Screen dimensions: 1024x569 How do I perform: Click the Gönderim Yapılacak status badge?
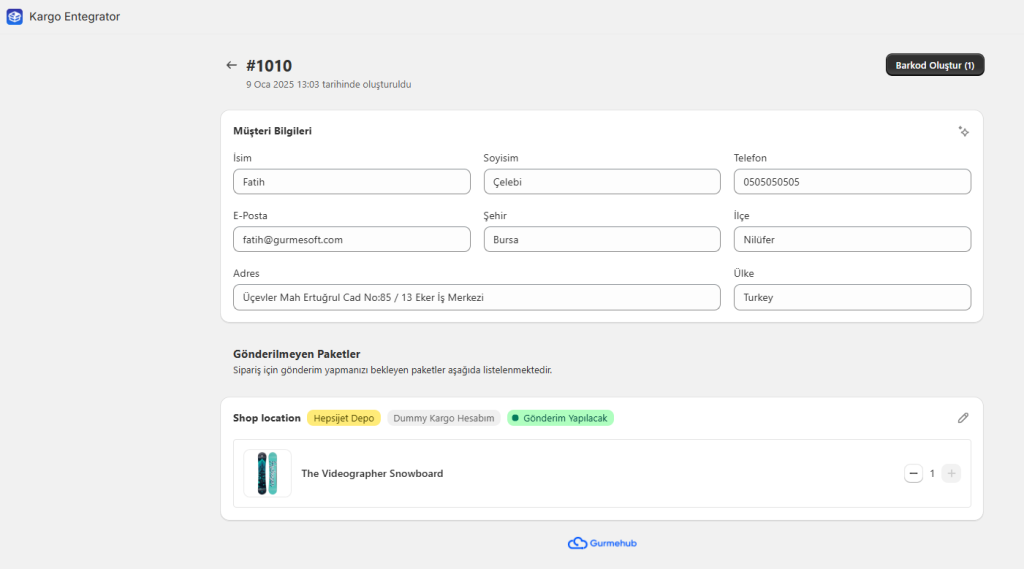(560, 418)
